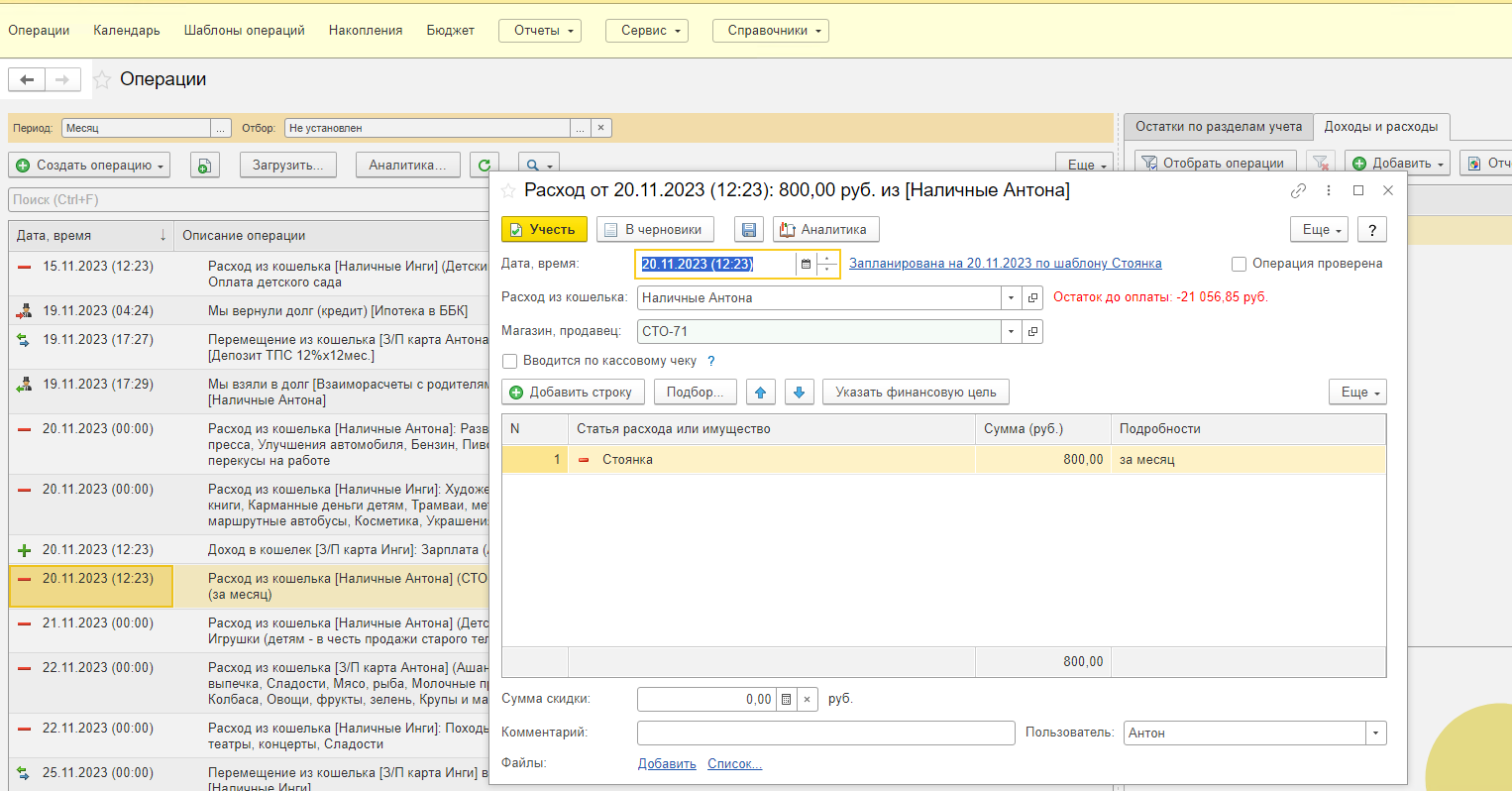This screenshot has height=791, width=1512.
Task: Click the clear filter funnel icon in right panel
Action: pyautogui.click(x=1321, y=164)
